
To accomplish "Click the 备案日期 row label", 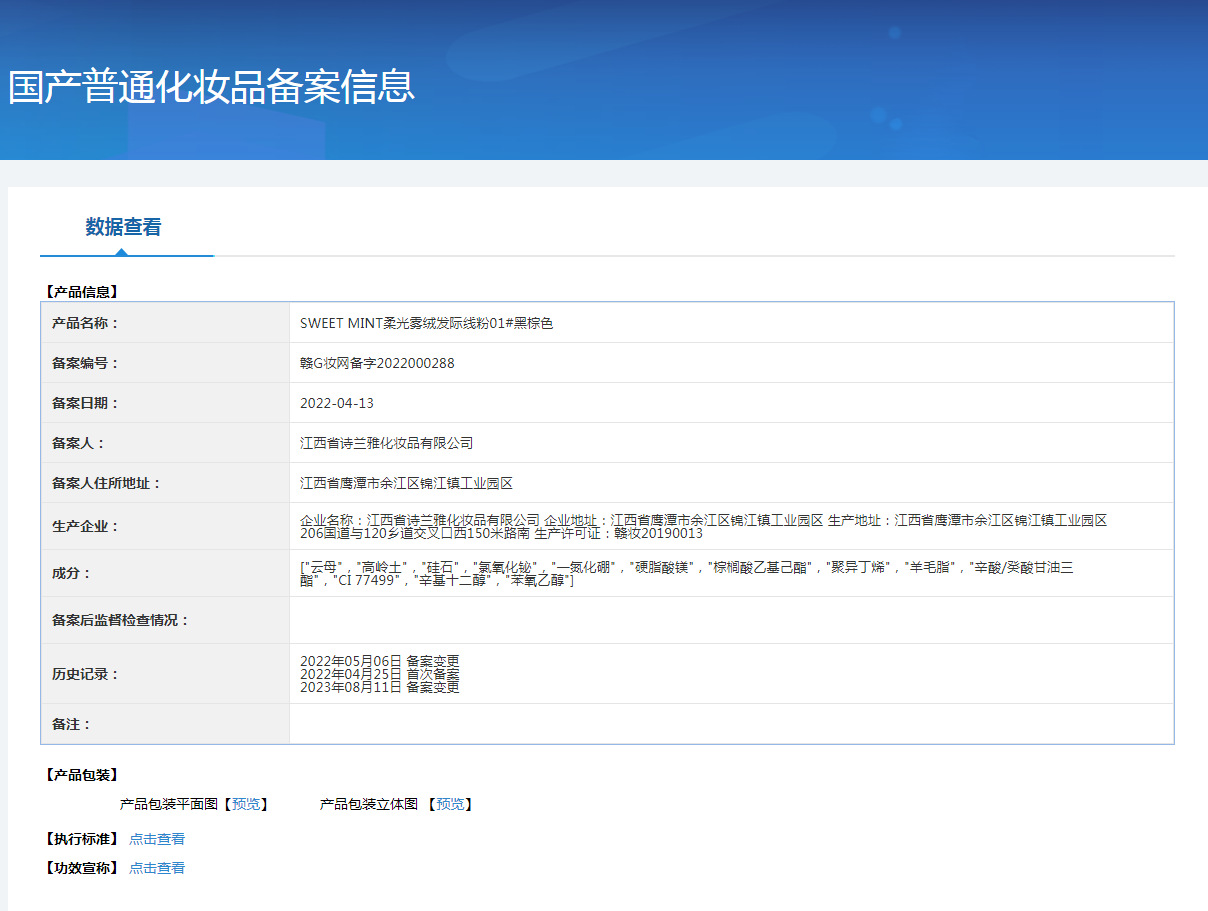I will pos(85,403).
